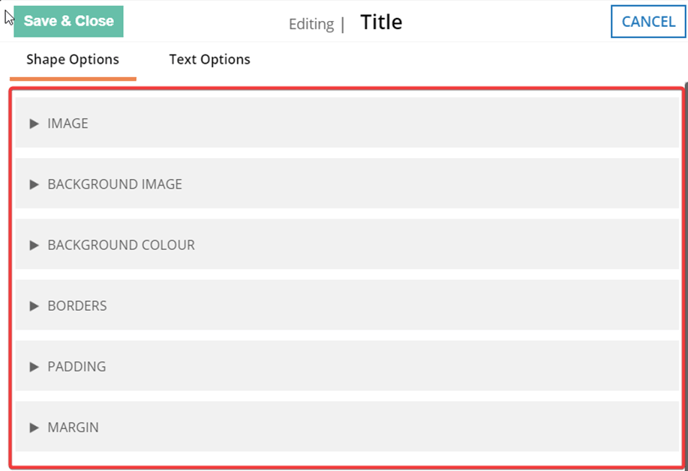Expand IMAGE section using its triangle arrow
Image resolution: width=688 pixels, height=471 pixels.
34,124
